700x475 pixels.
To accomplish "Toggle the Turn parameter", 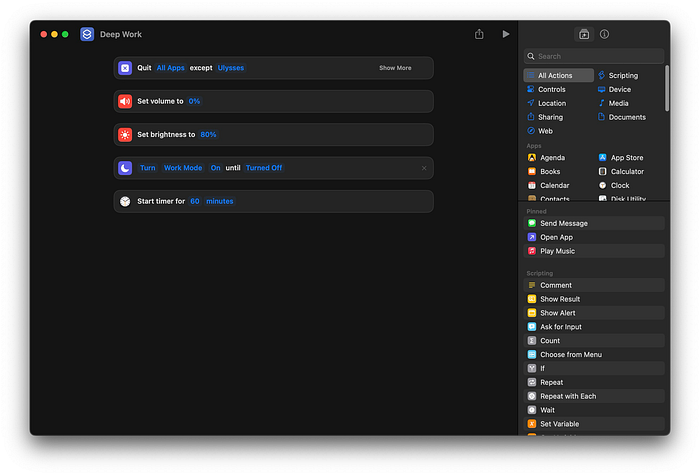I will coord(148,168).
